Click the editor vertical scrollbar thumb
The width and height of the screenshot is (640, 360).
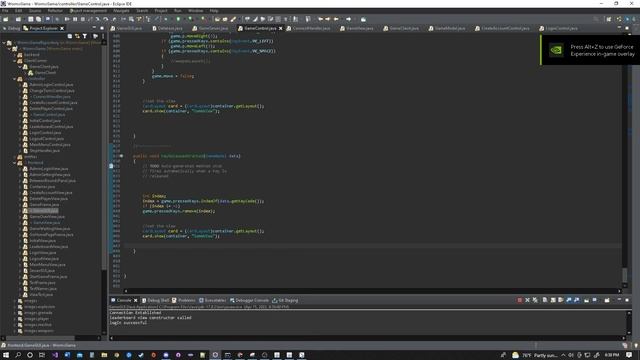tap(624, 275)
